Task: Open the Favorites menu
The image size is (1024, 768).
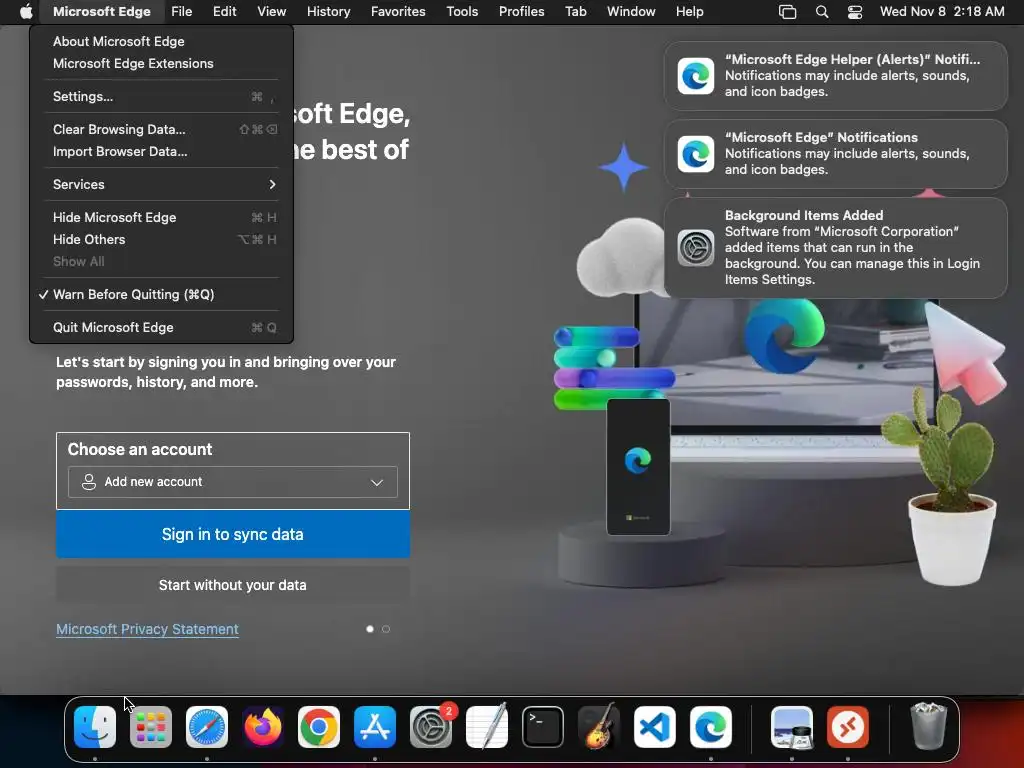Action: [398, 11]
